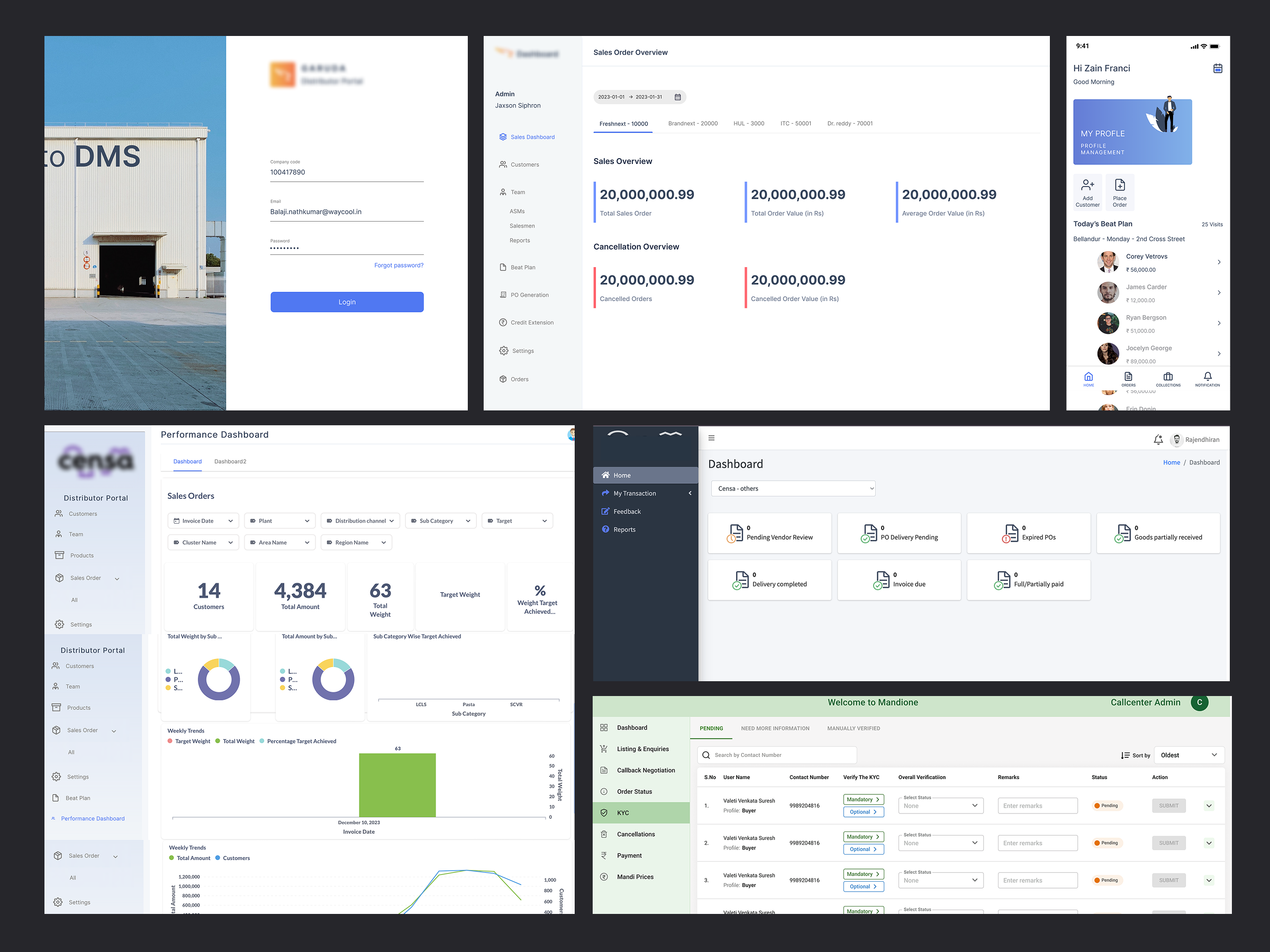The height and width of the screenshot is (952, 1270).
Task: Select Salesmen under Team
Action: (x=522, y=226)
